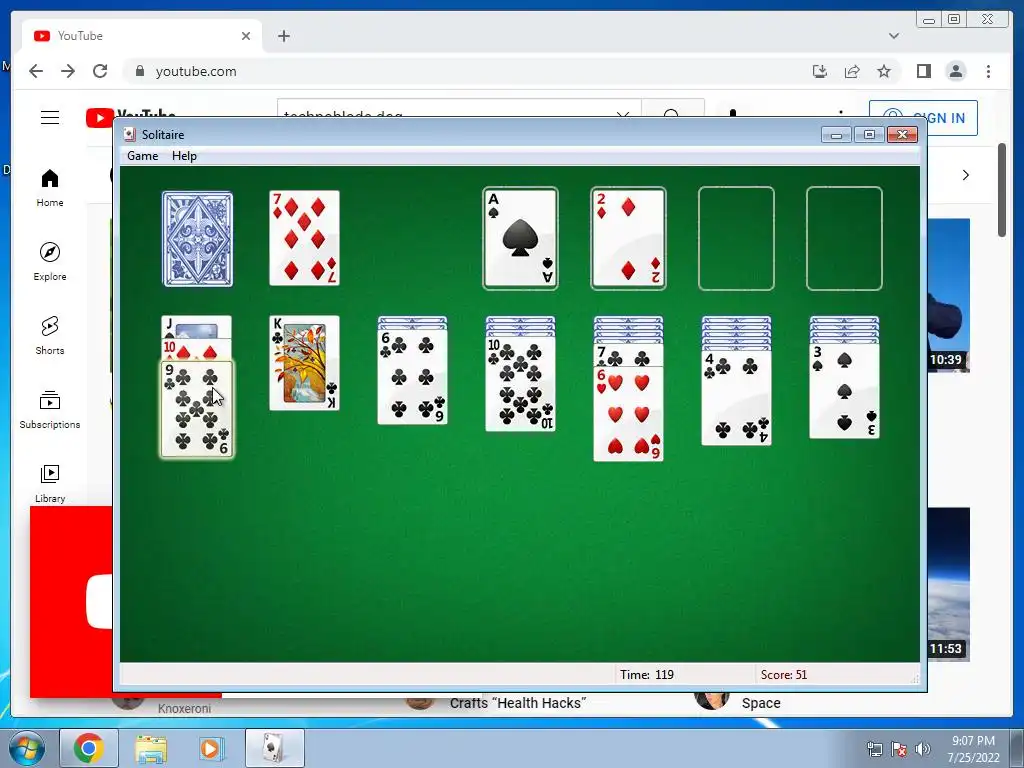Open the YouTube hamburger guide menu
The image size is (1024, 768).
tap(50, 118)
